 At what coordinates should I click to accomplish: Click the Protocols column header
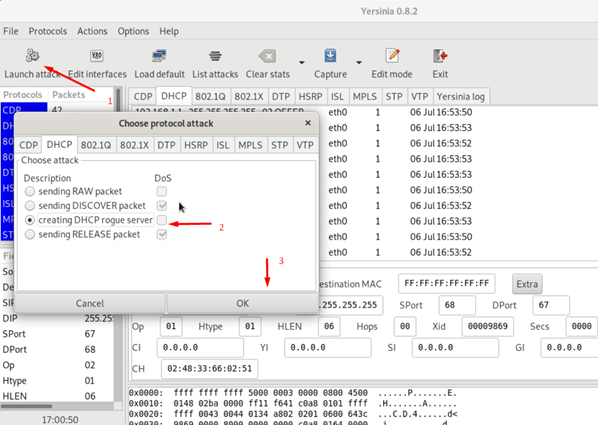tap(23, 95)
